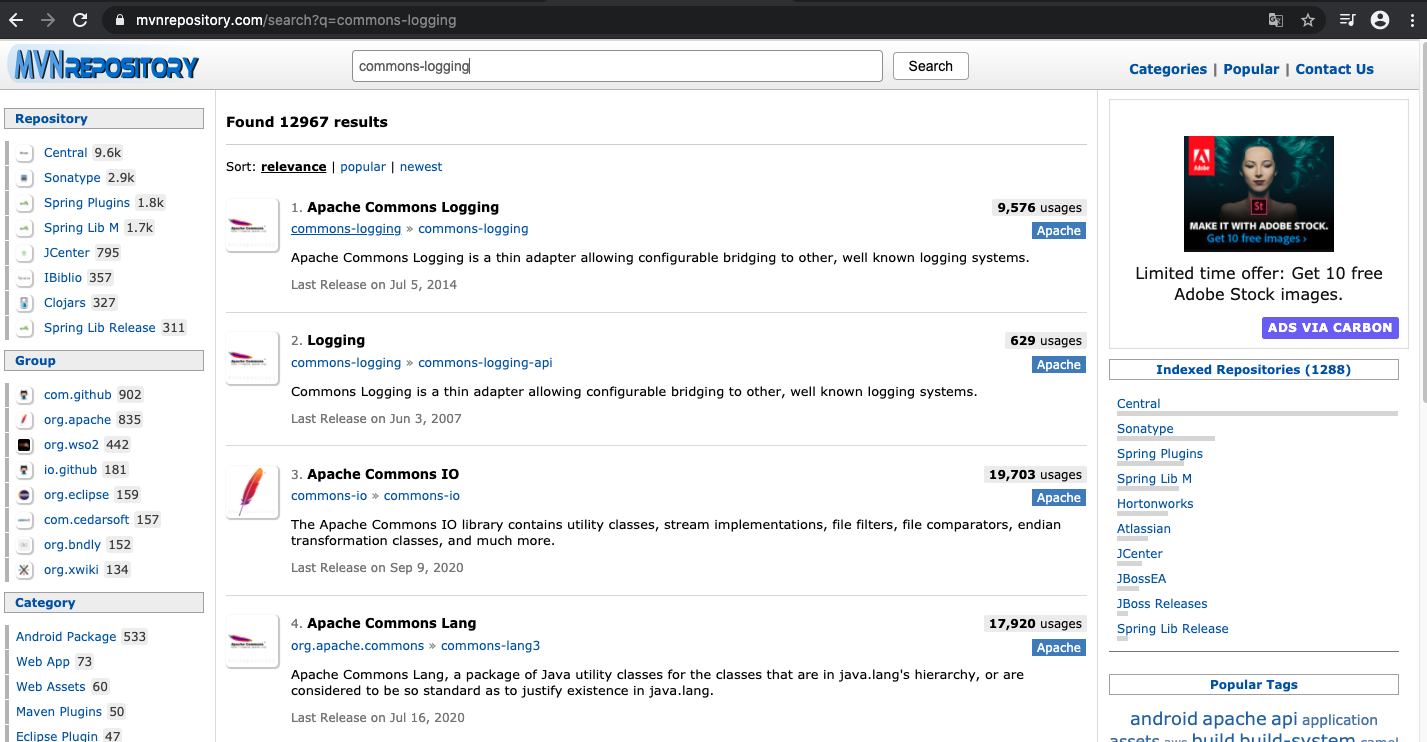Open the media control icon in Chrome toolbar
The image size is (1427, 742).
point(1348,20)
